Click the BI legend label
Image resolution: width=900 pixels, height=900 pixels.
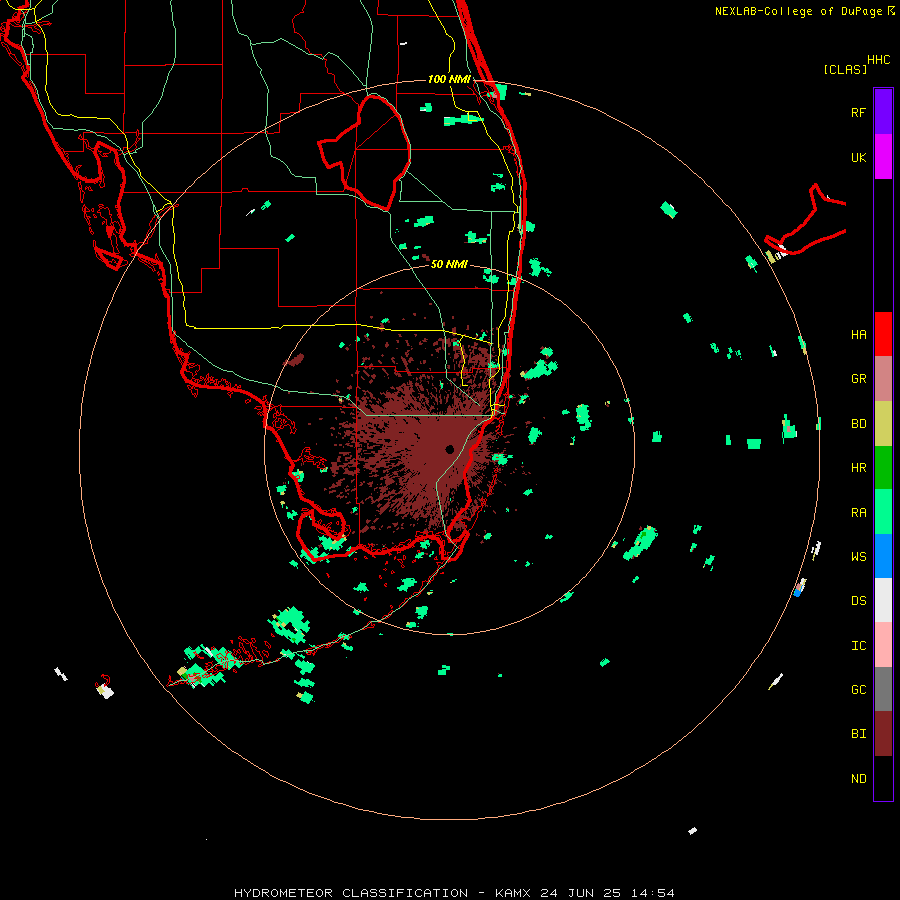858,734
